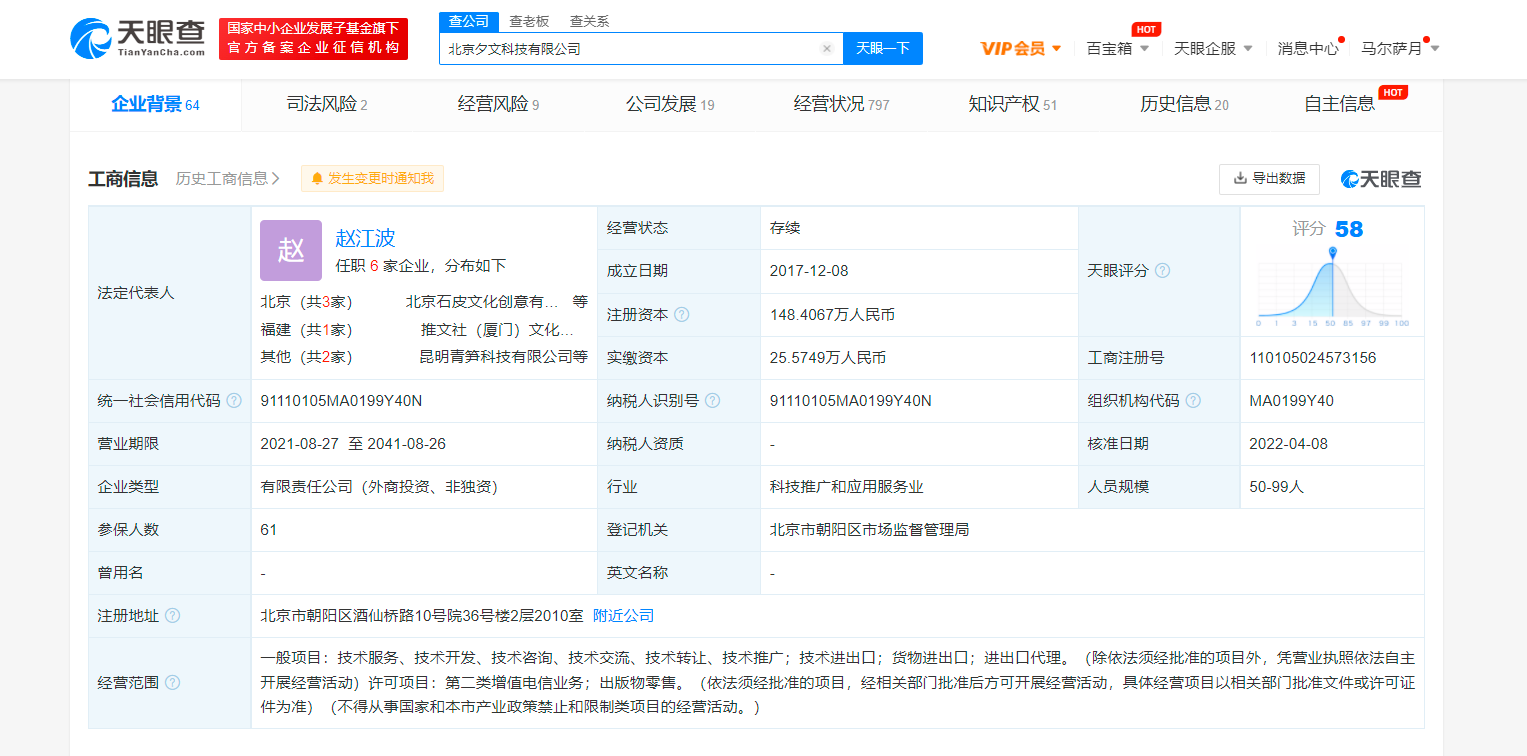Image resolution: width=1527 pixels, height=756 pixels.
Task: Click the paid-in capital 25.5749万人民币
Action: [x=828, y=357]
